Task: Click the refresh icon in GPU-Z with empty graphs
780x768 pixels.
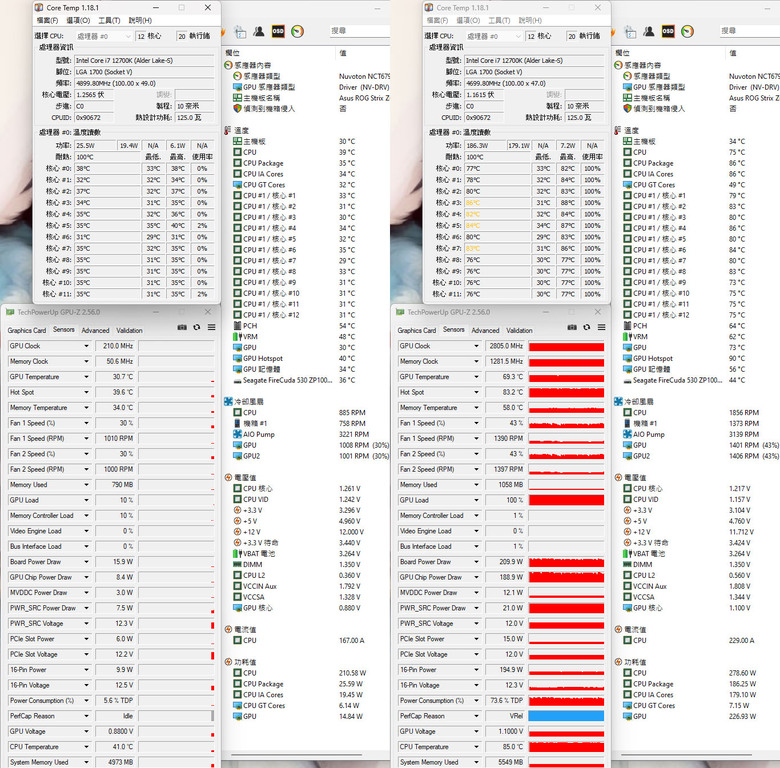Action: click(197, 327)
